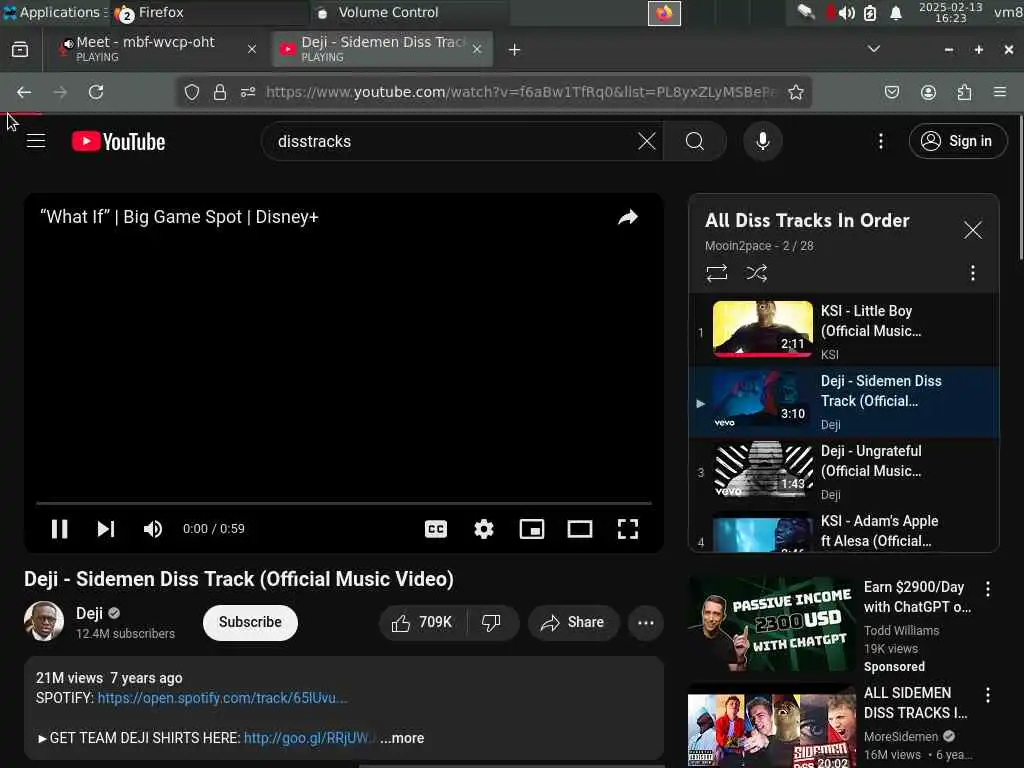The width and height of the screenshot is (1024, 768).
Task: Open Passive Income ChatGPT ad thumbnail
Action: pyautogui.click(x=771, y=626)
